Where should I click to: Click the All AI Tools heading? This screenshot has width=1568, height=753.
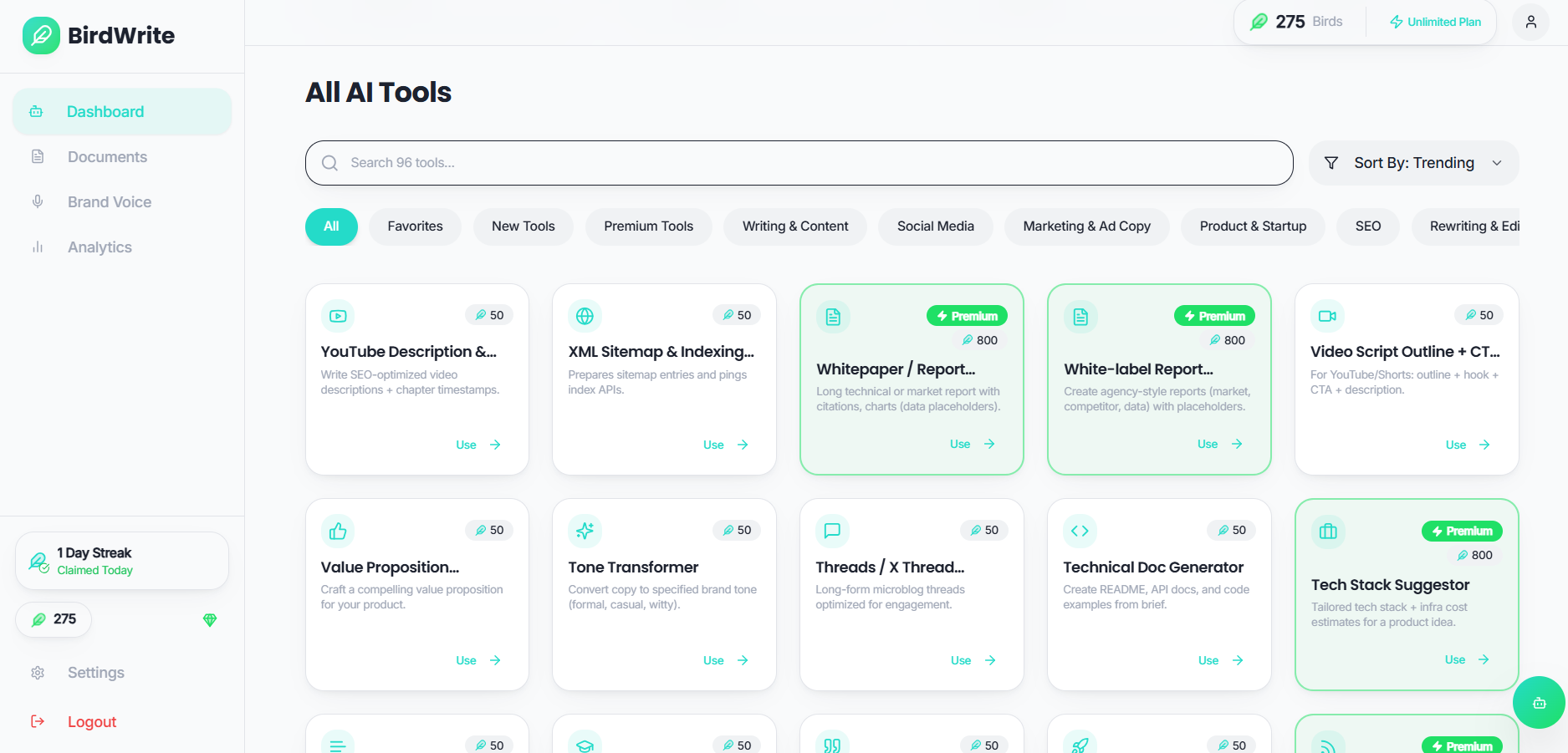tap(379, 92)
